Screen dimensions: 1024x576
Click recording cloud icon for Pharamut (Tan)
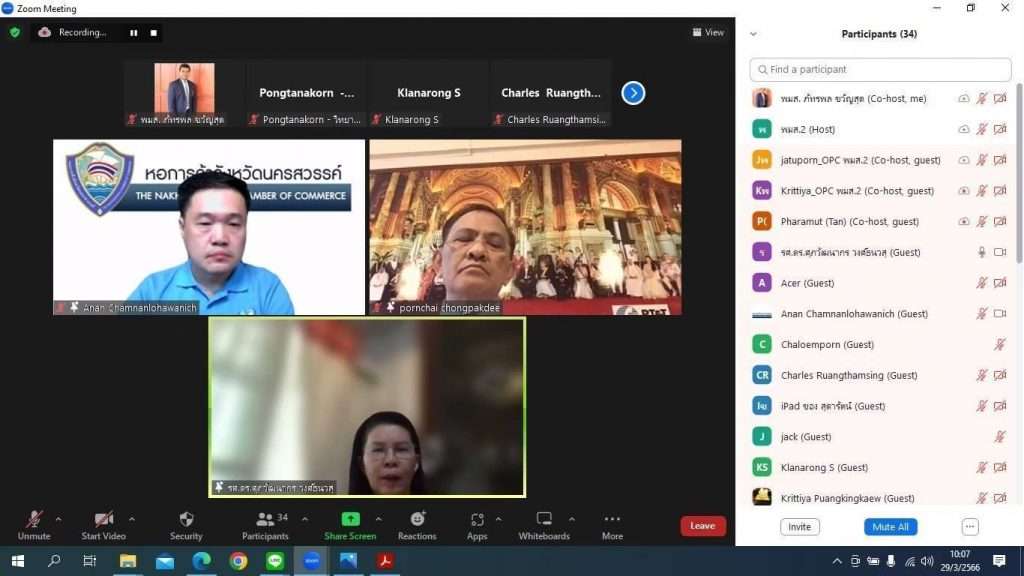(963, 221)
